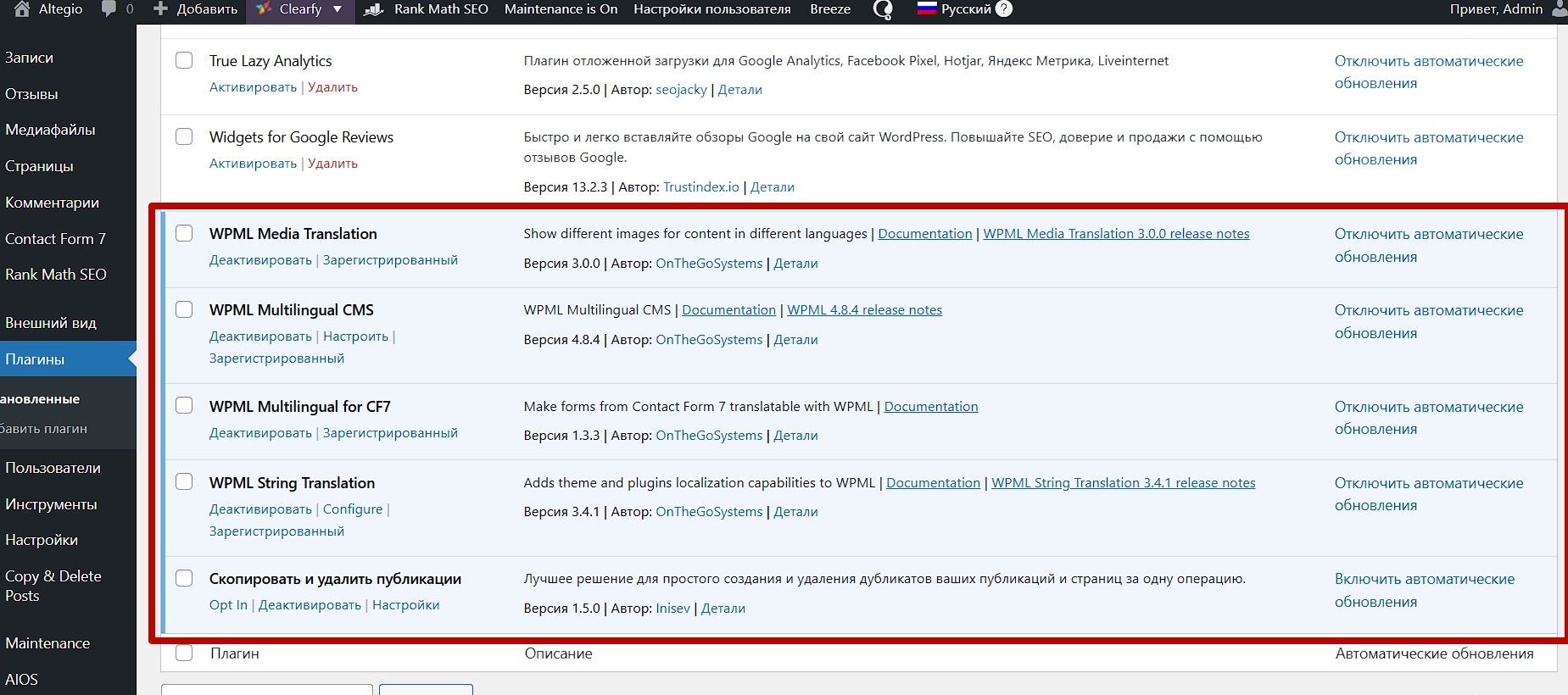This screenshot has height=695, width=1568.
Task: Go to Внешний вид in the sidebar menu
Action: 51,323
